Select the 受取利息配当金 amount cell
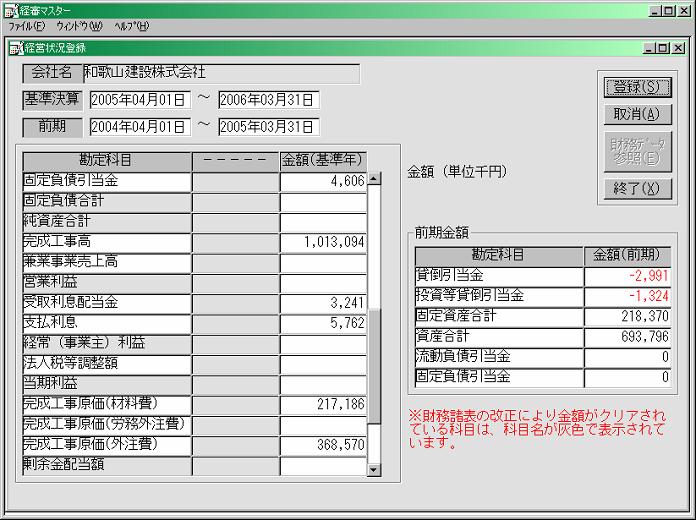The height and width of the screenshot is (520, 696). [x=323, y=303]
